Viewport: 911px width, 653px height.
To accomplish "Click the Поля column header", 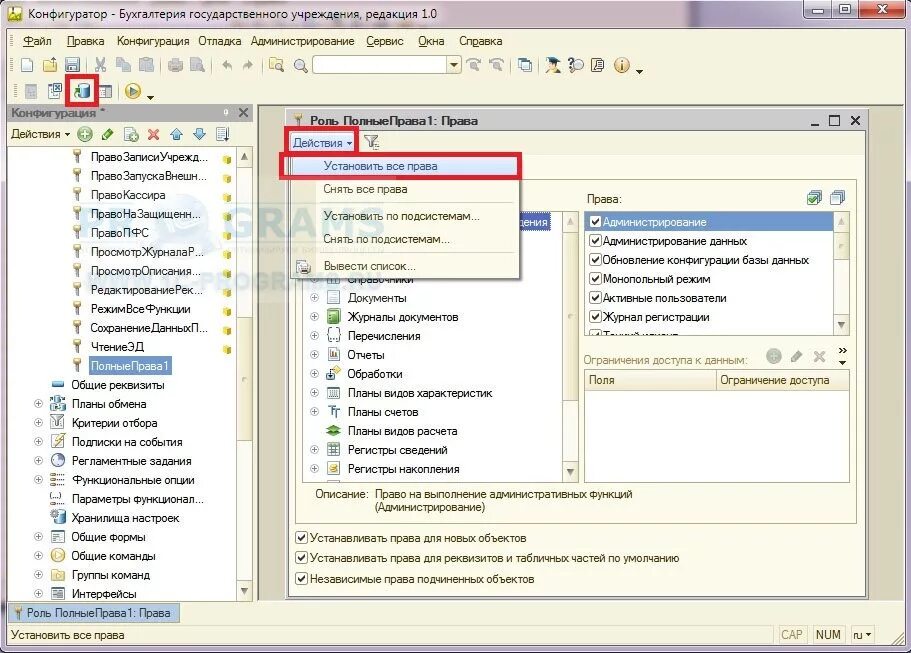I will [x=650, y=380].
